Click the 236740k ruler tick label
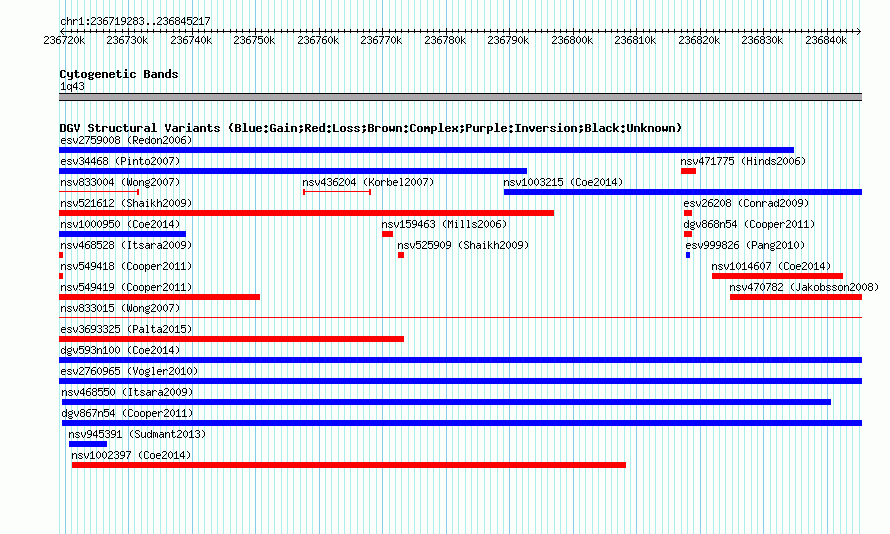Screen dimensions: 890x534 tap(191, 40)
